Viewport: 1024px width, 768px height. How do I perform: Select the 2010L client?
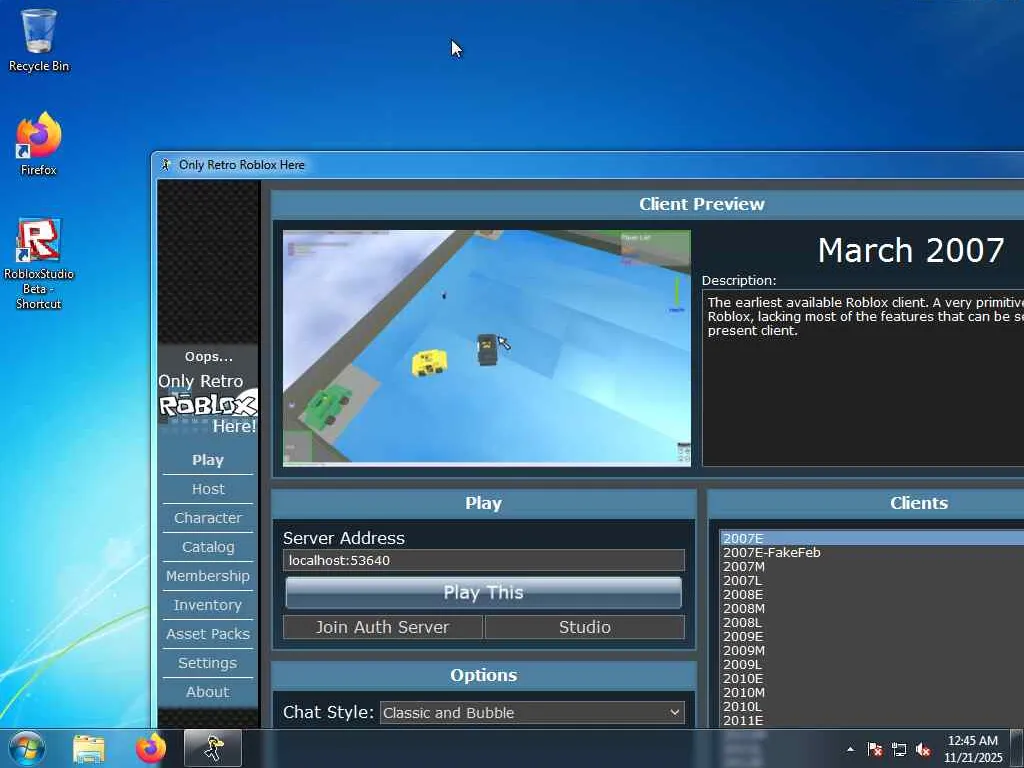pyautogui.click(x=872, y=707)
